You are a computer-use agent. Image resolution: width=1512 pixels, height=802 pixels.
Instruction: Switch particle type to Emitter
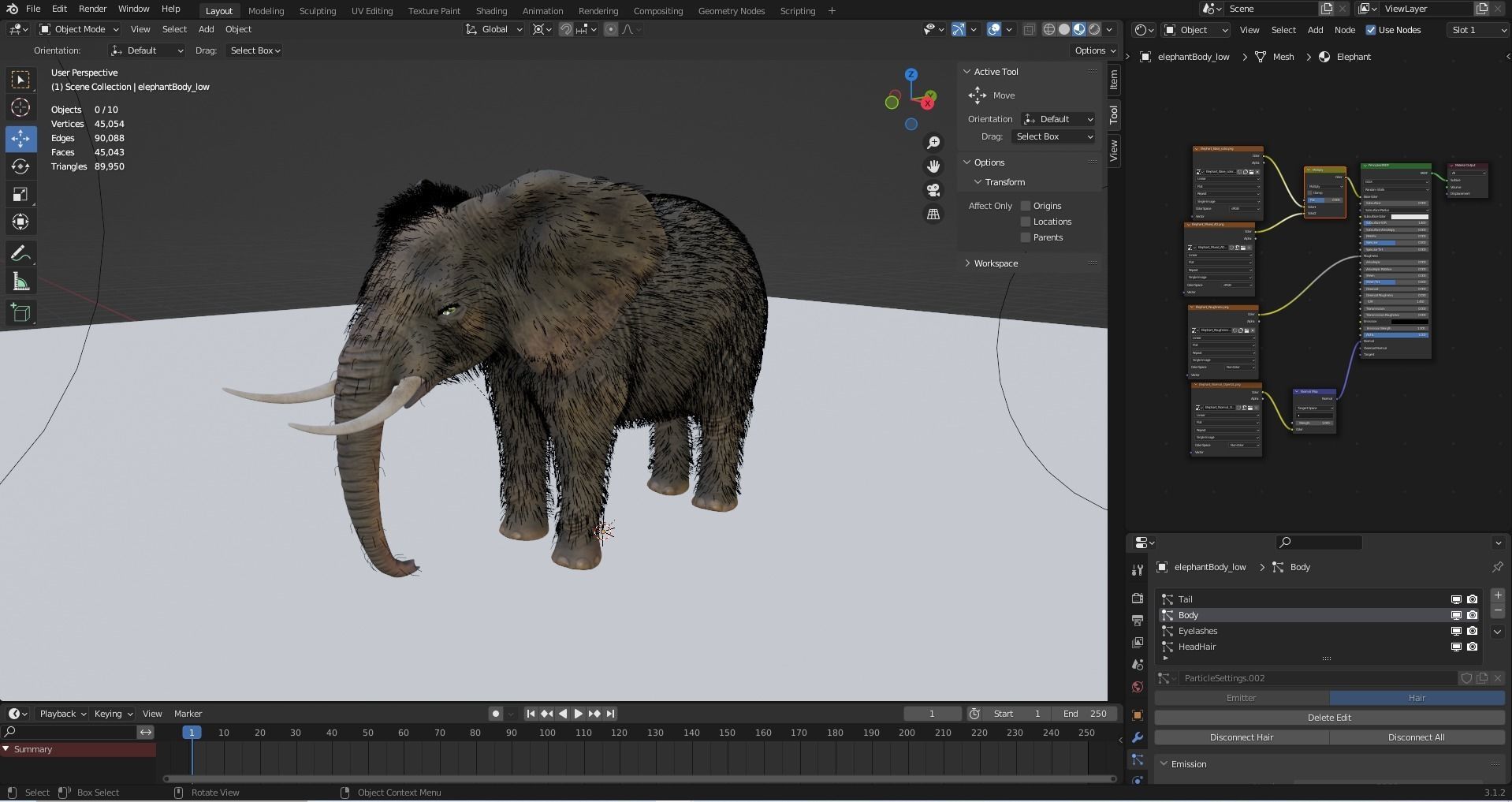click(x=1242, y=698)
